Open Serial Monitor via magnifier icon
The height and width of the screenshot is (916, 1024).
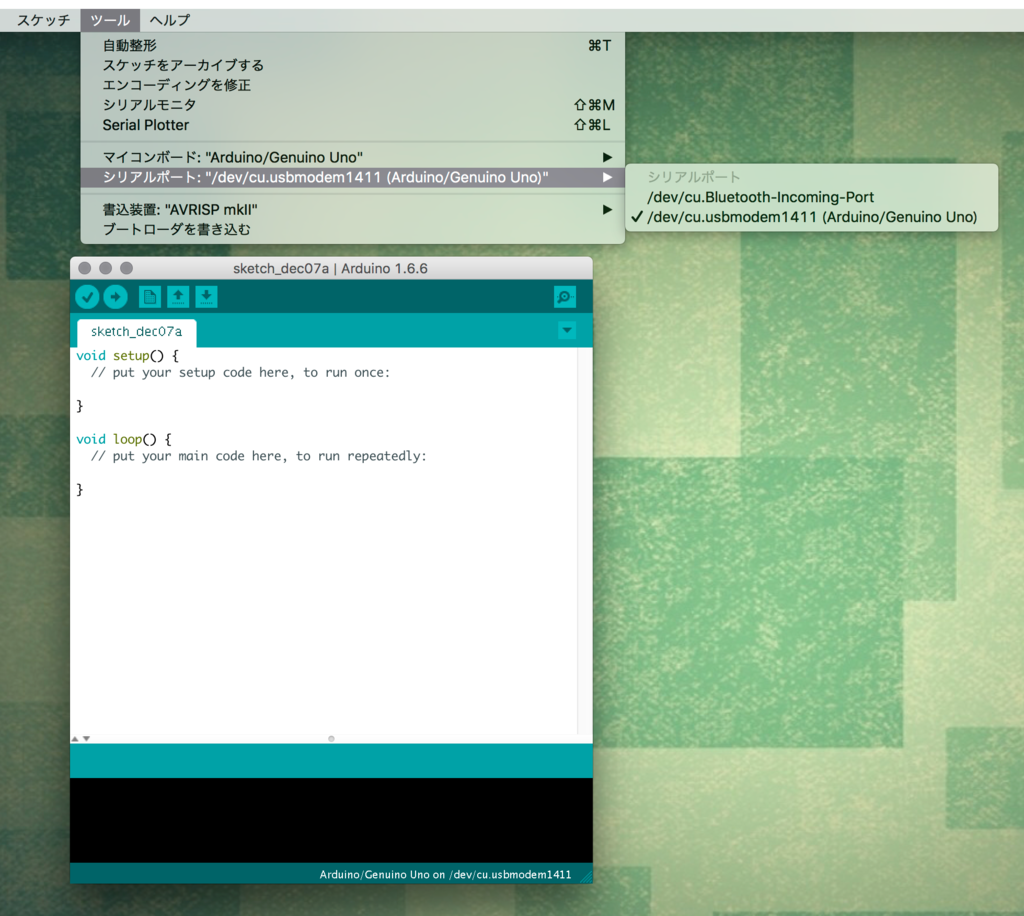click(565, 297)
